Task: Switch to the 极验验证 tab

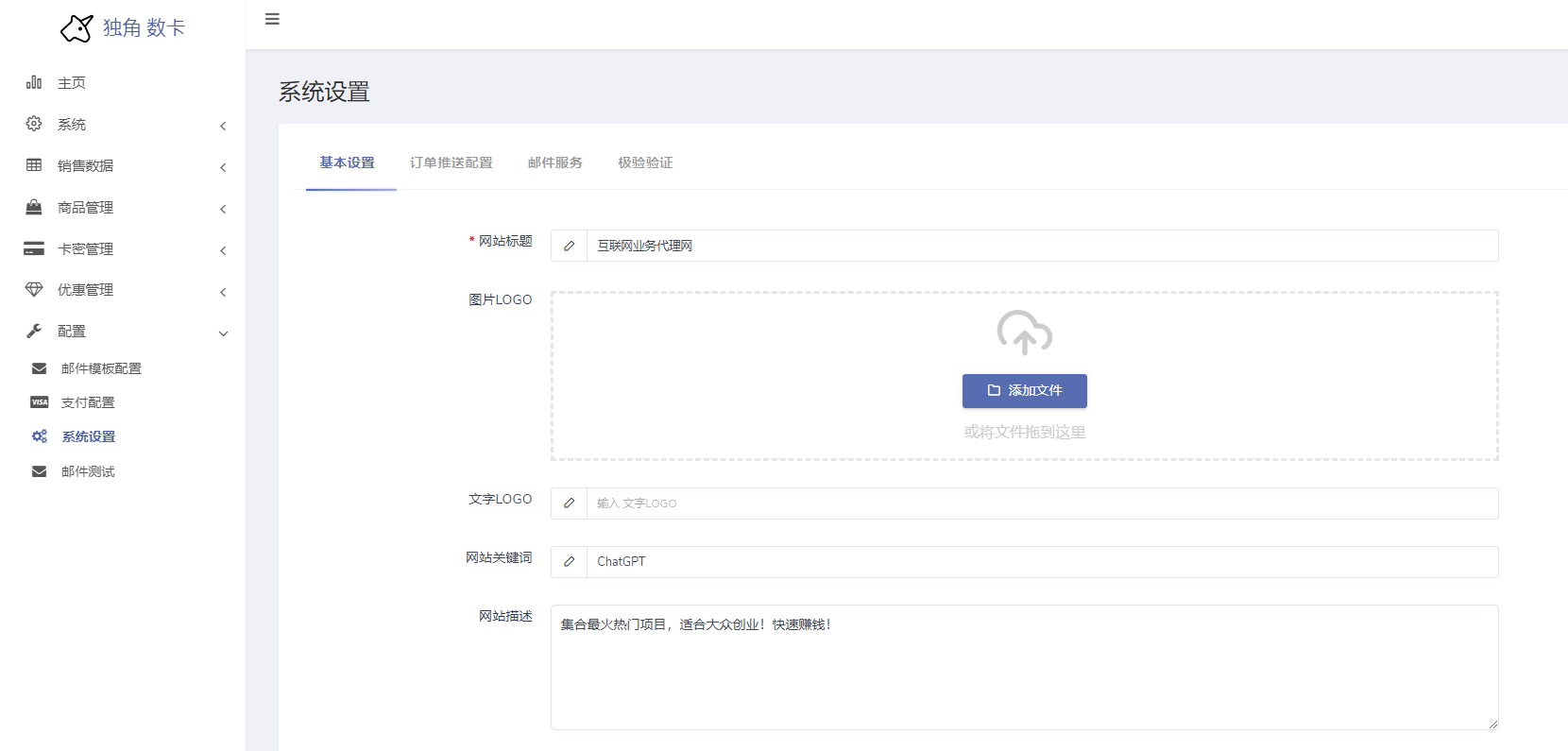Action: tap(645, 162)
